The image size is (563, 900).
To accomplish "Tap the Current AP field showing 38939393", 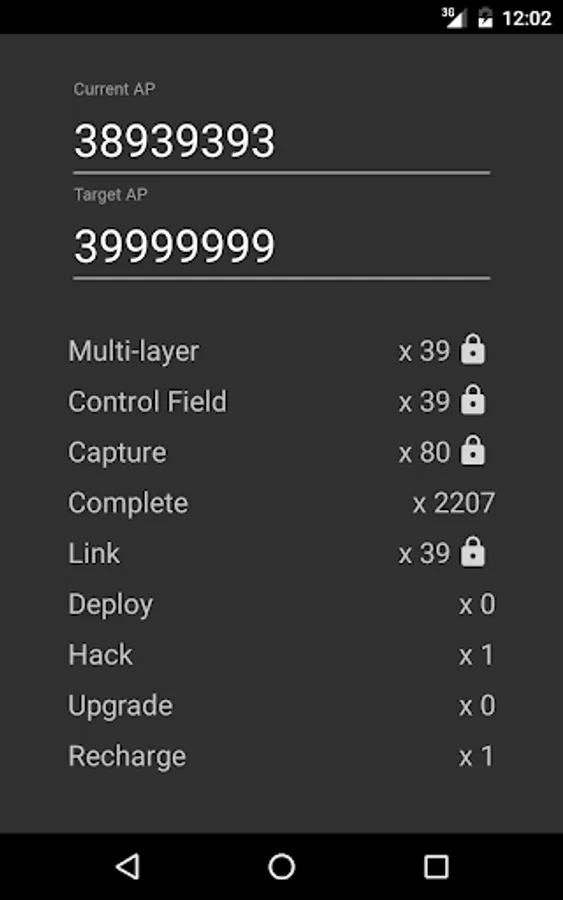I will [x=281, y=141].
